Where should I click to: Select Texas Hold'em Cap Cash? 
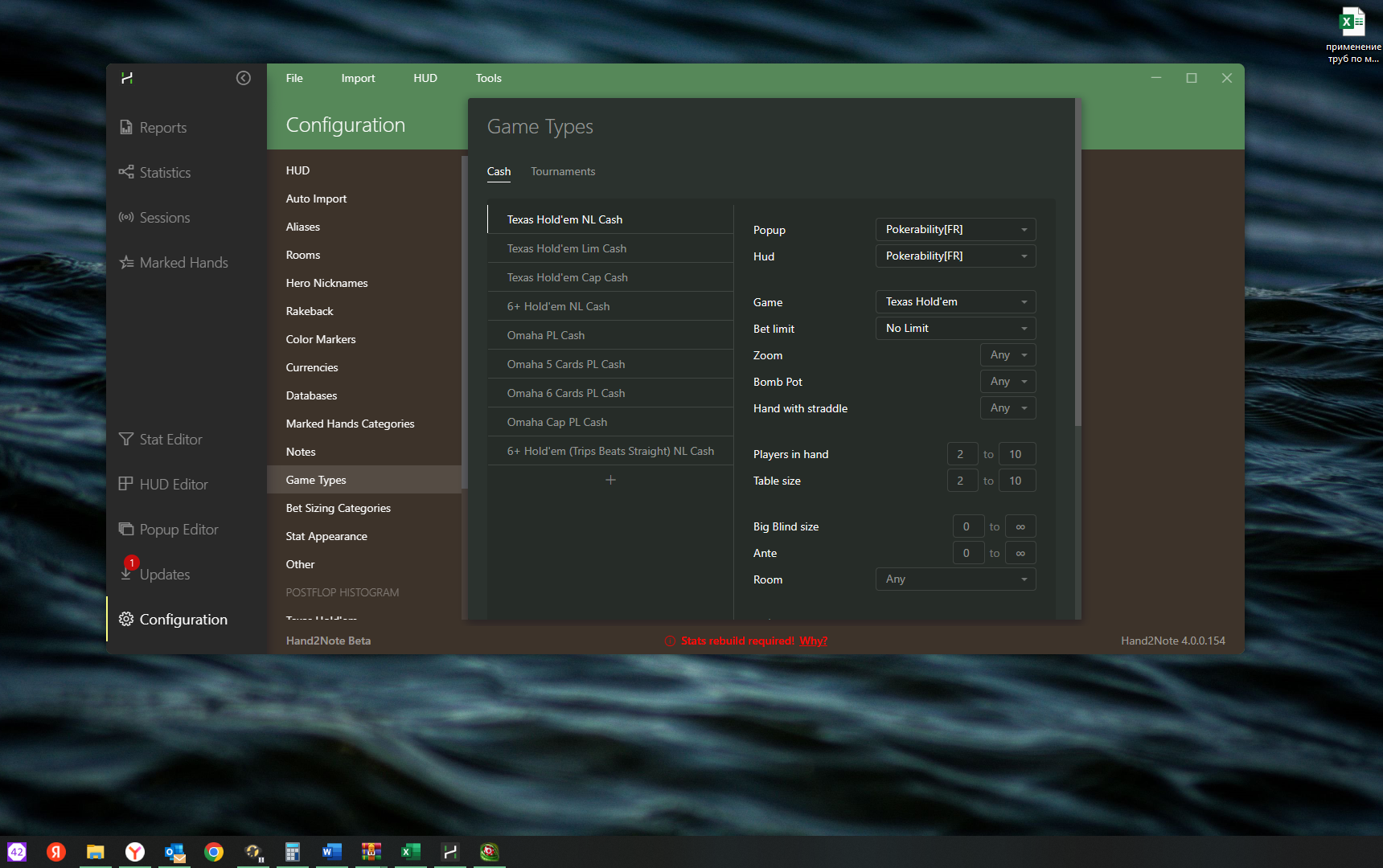pos(610,277)
